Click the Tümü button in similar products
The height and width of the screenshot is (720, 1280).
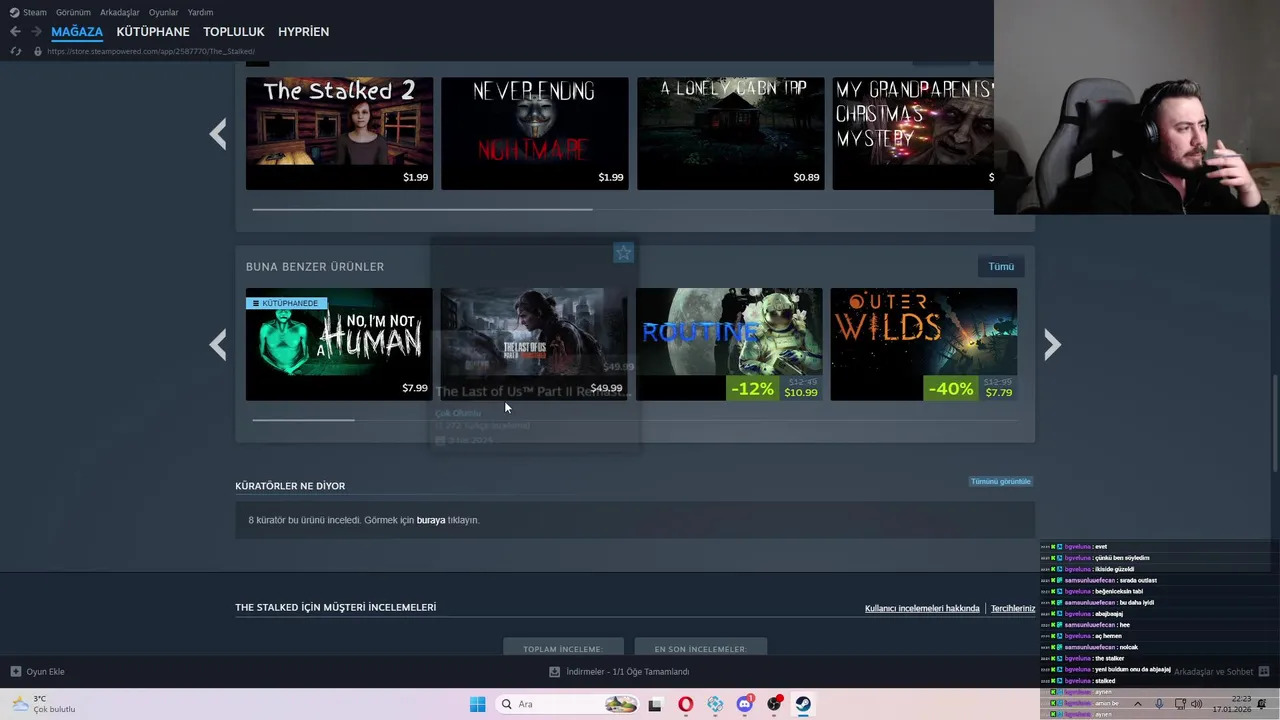(1001, 266)
